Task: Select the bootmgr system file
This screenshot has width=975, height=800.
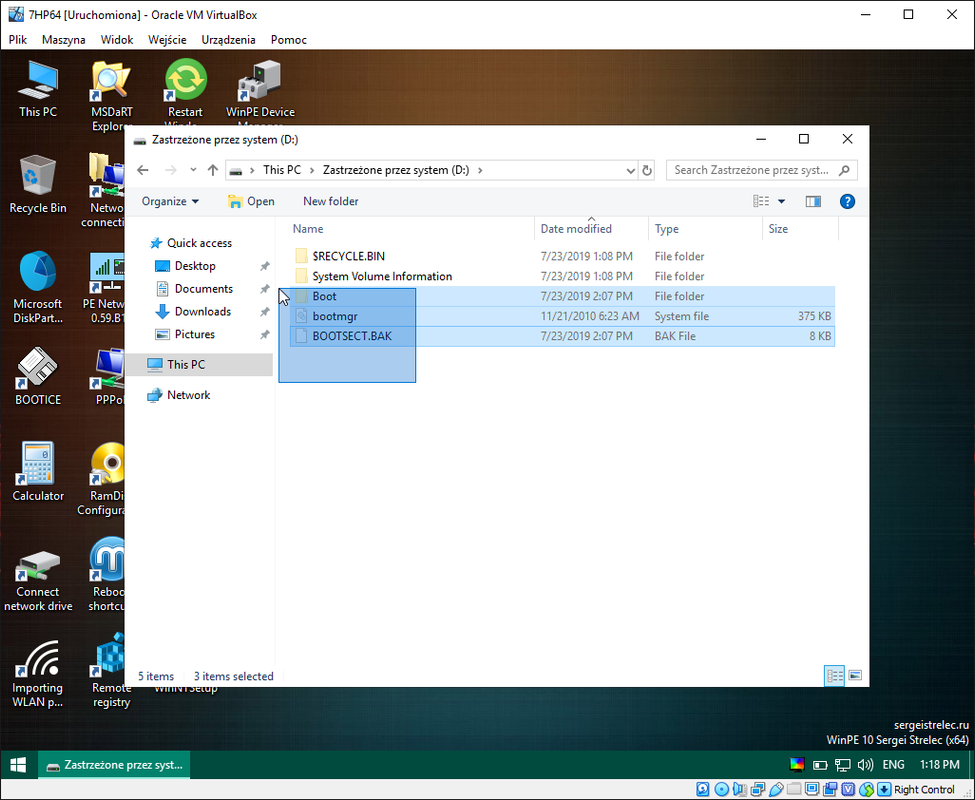Action: 562,316
